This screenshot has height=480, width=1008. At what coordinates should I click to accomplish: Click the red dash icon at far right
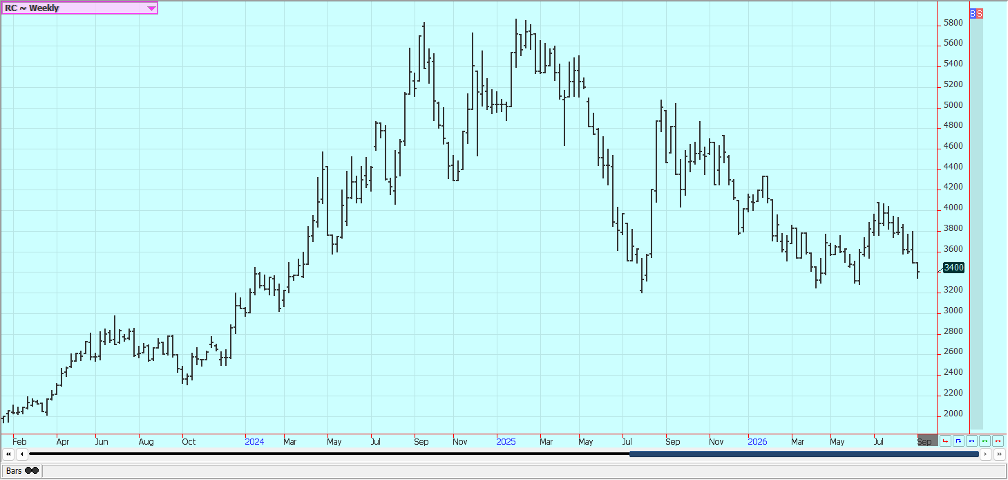pyautogui.click(x=998, y=441)
